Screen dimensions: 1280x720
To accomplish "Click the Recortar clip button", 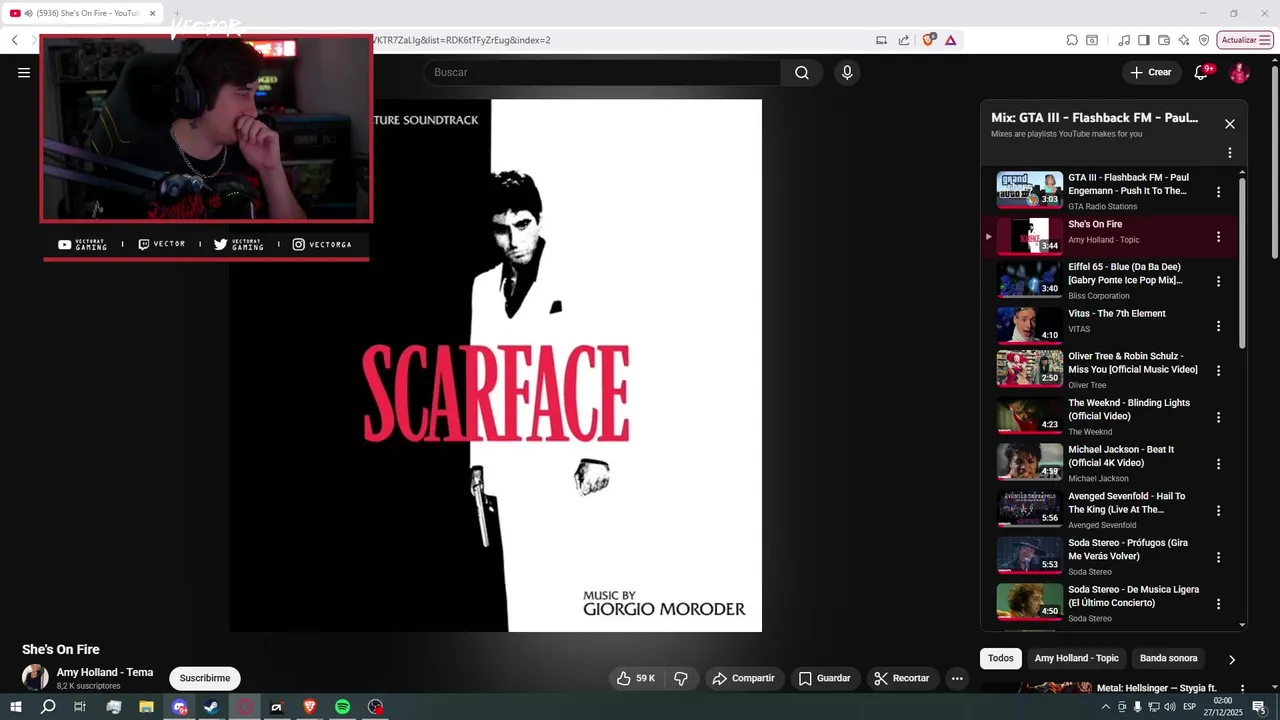I will click(x=901, y=678).
